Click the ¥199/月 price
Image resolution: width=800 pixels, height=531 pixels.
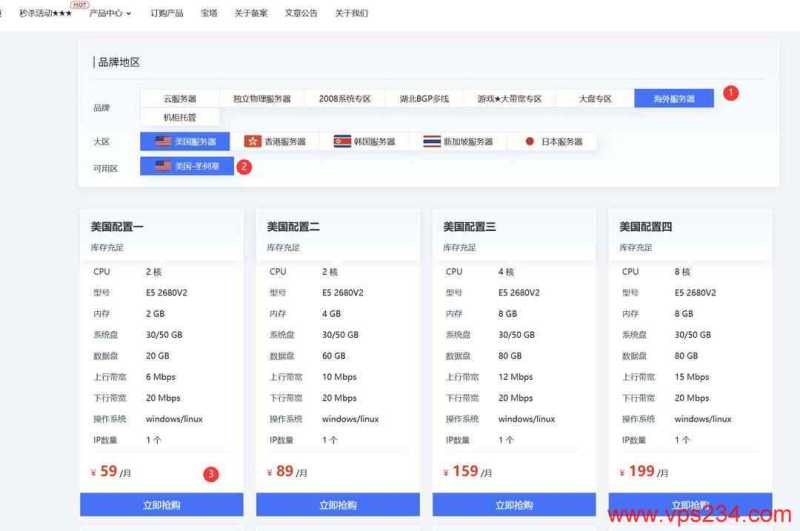644,471
